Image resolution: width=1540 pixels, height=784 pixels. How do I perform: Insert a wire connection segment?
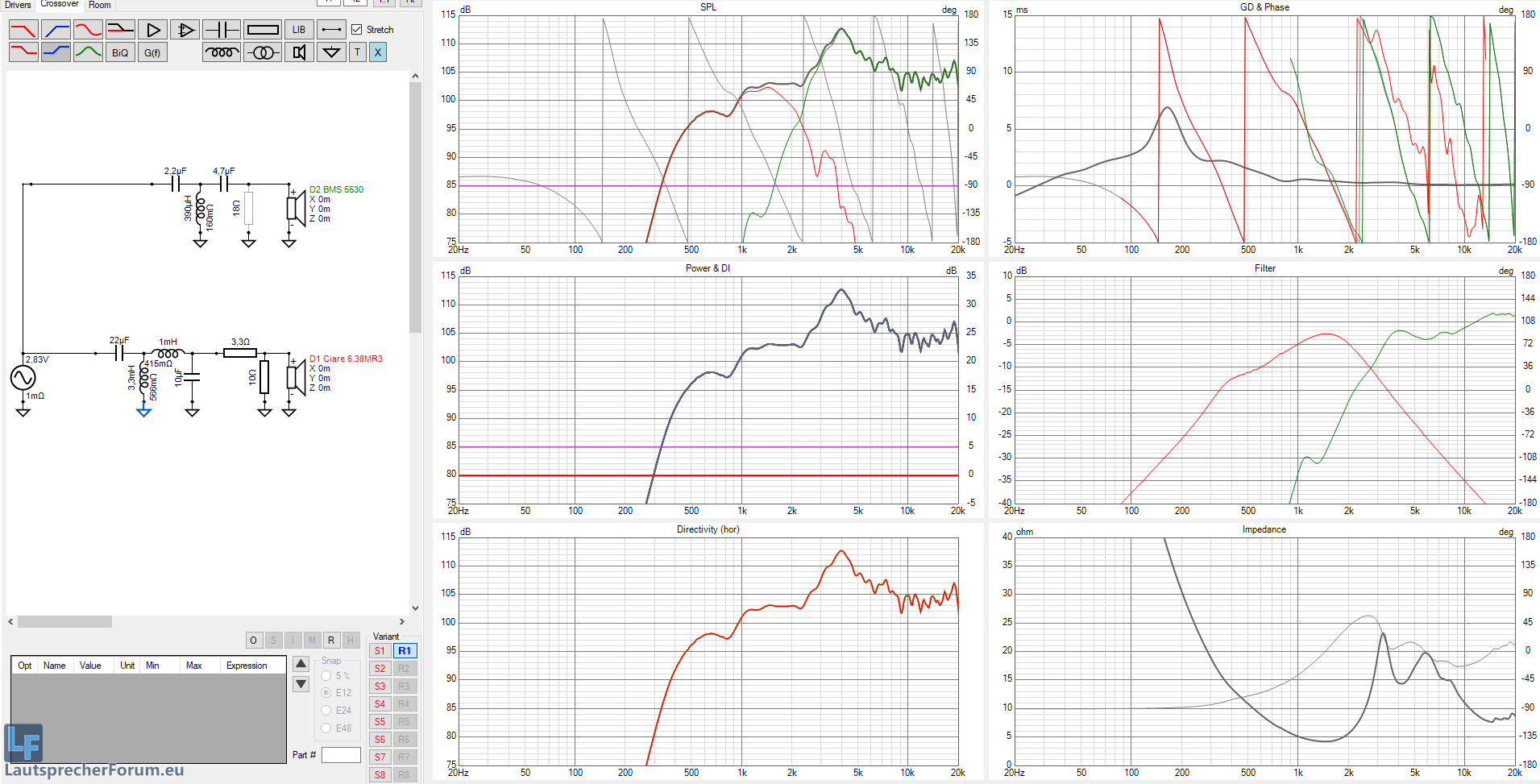[331, 30]
